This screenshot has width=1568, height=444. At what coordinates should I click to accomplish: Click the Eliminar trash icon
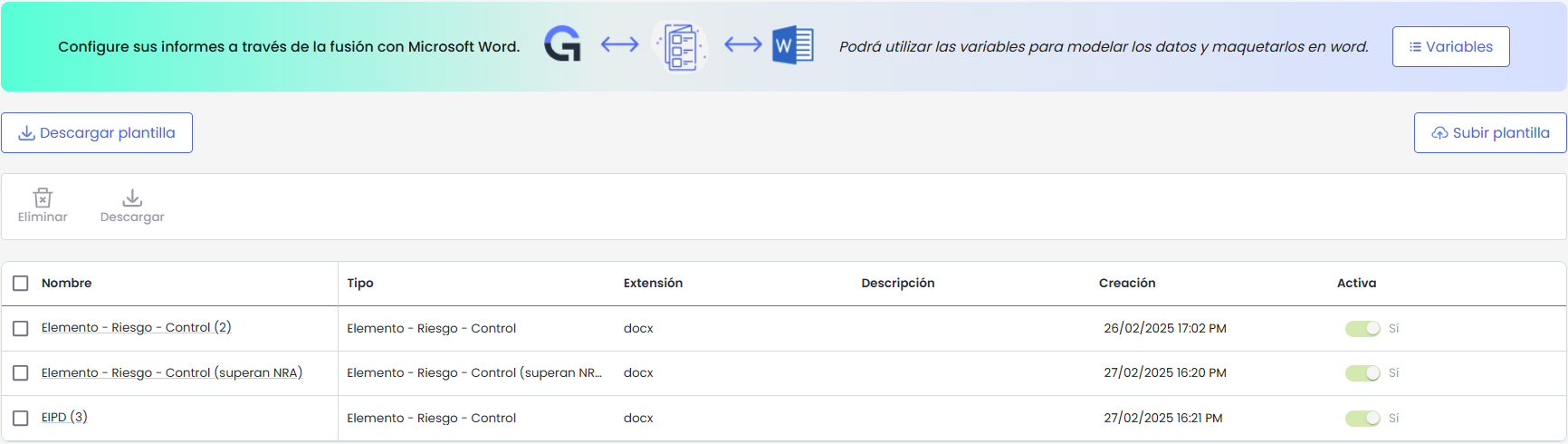tap(43, 198)
